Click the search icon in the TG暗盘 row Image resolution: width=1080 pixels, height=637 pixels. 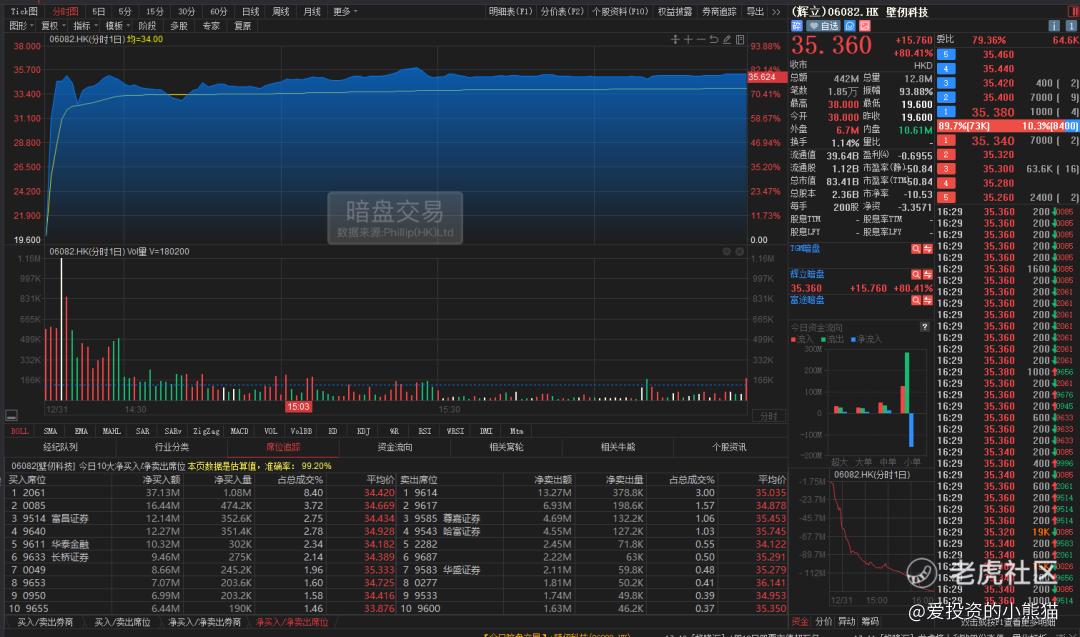coord(916,249)
